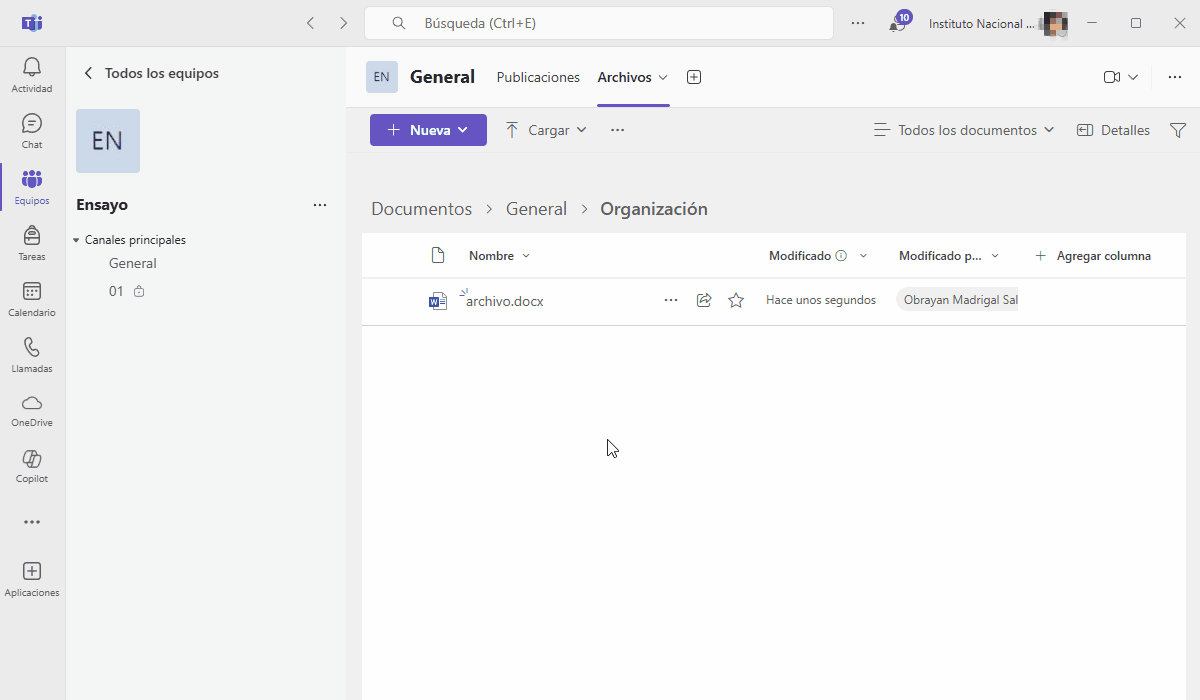Open the Llamadas phone icon
1200x700 pixels.
[32, 354]
